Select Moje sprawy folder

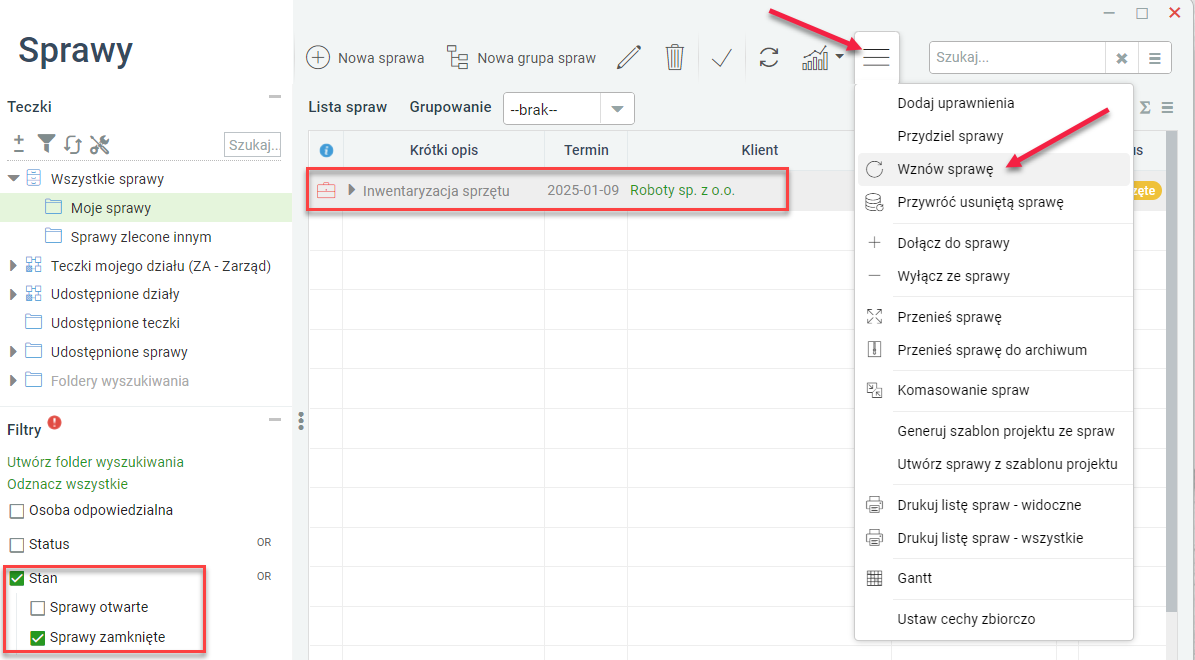111,208
